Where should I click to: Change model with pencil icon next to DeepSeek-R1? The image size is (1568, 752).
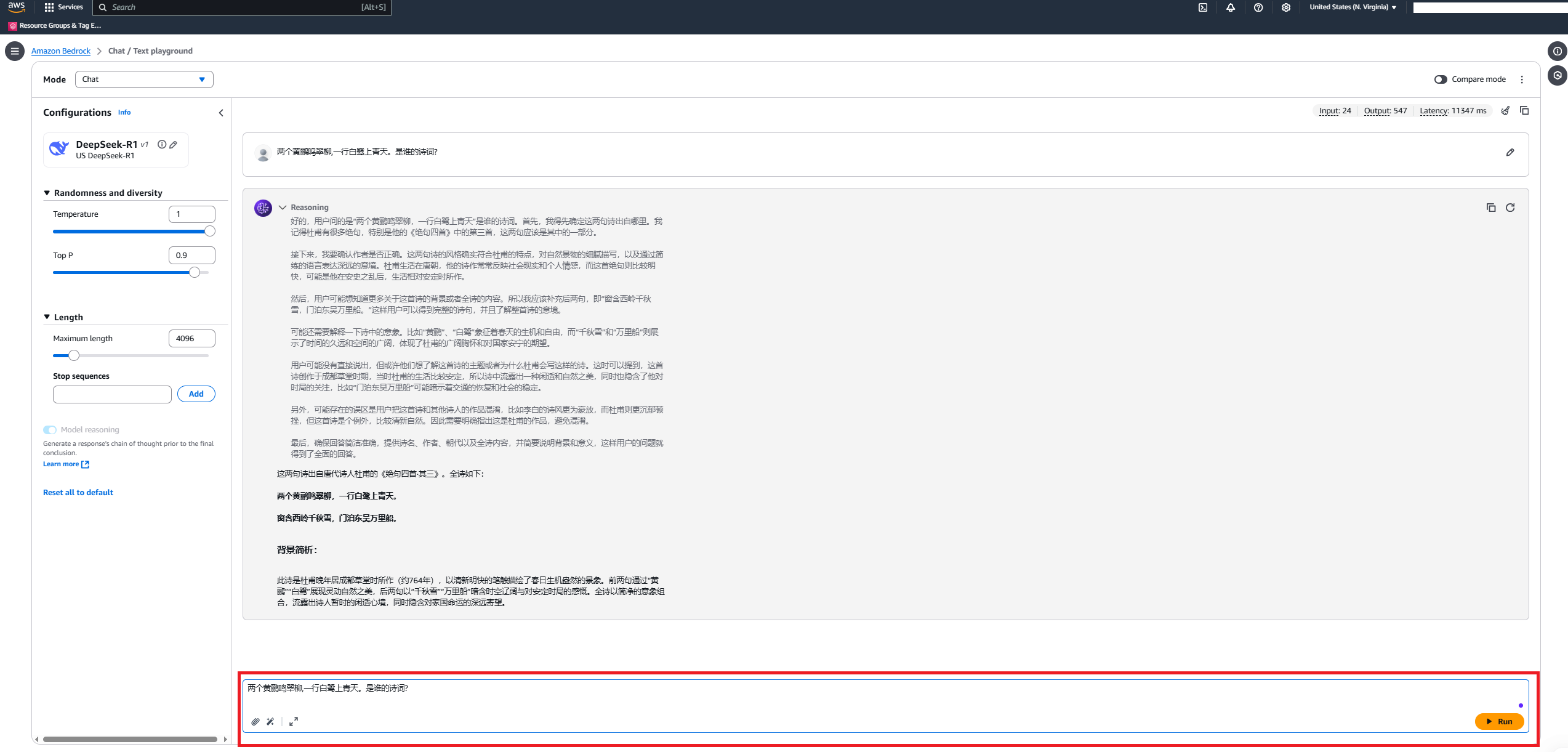(174, 145)
